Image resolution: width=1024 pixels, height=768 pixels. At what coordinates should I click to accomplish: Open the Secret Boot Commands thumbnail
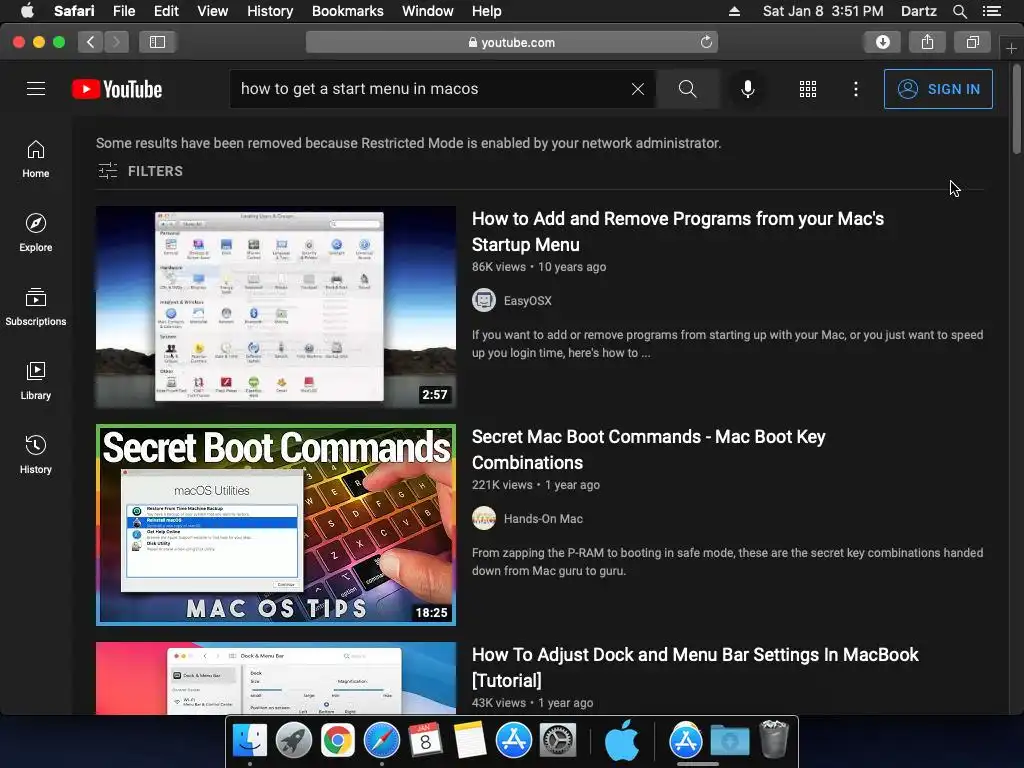(x=276, y=525)
